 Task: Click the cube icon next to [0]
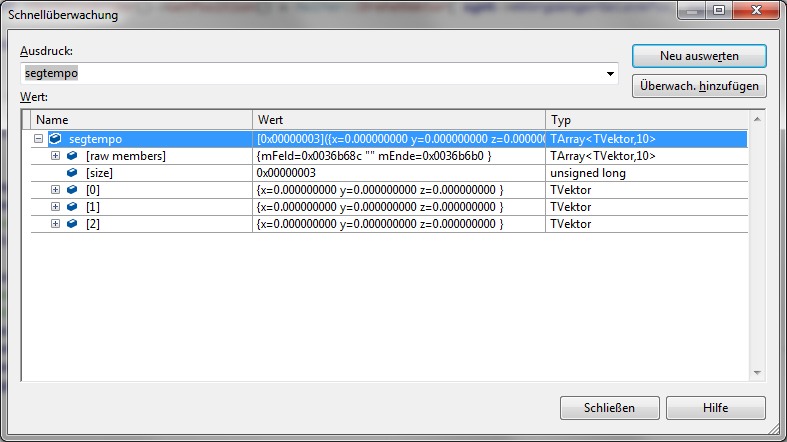[x=72, y=190]
